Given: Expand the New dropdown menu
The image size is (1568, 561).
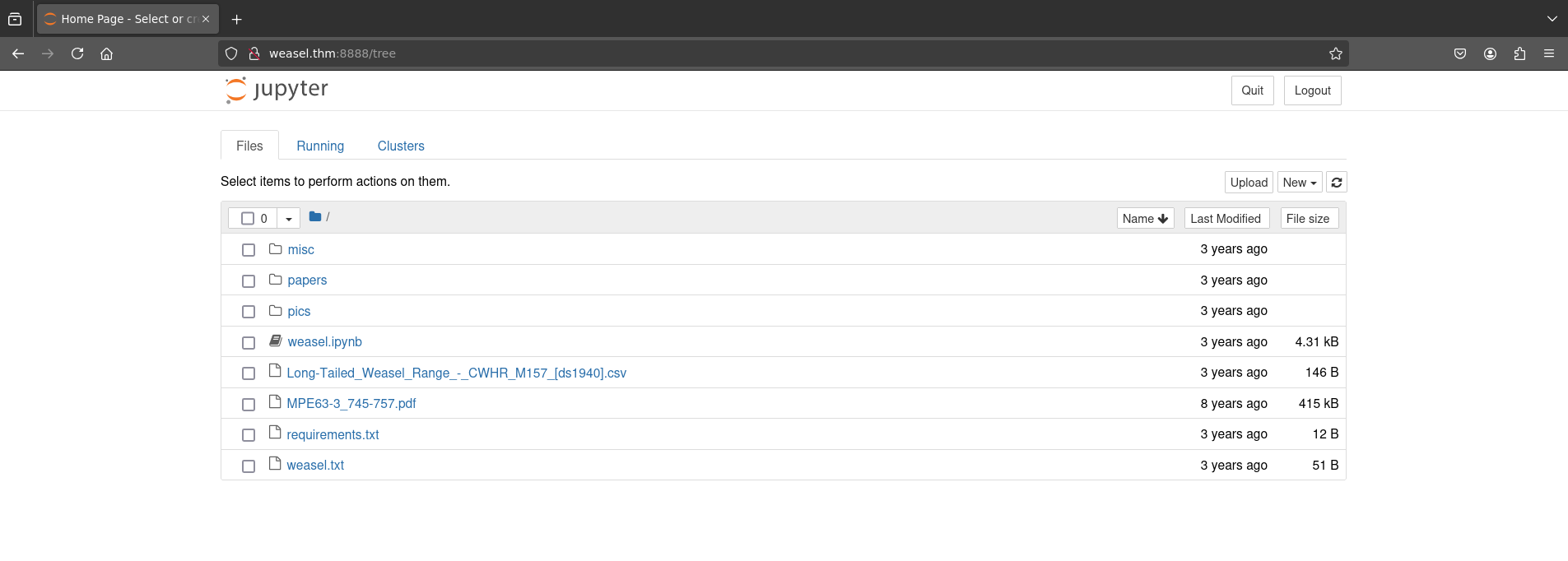Looking at the screenshot, I should pyautogui.click(x=1299, y=183).
